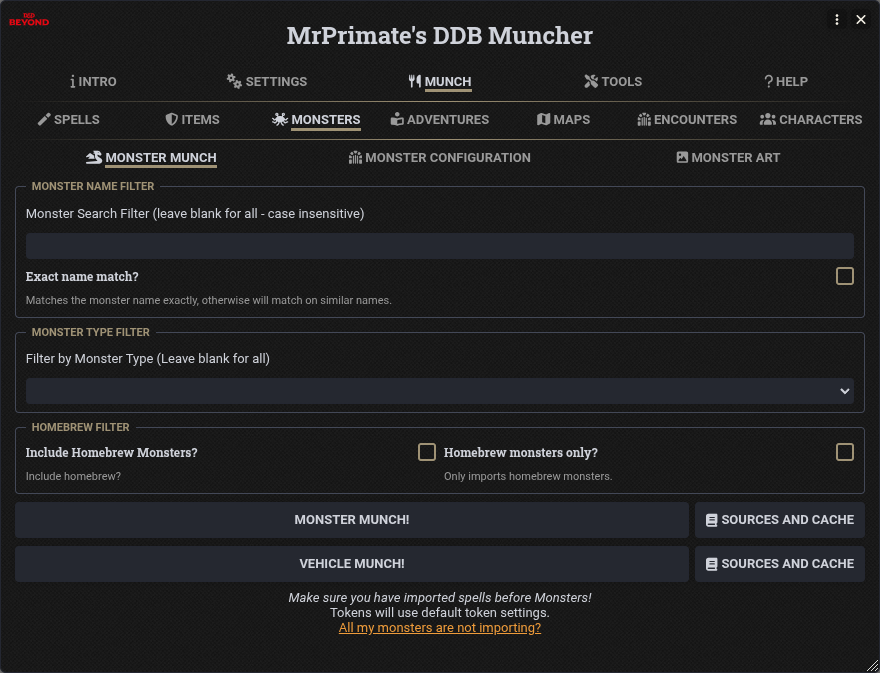The height and width of the screenshot is (673, 880).
Task: Open the Help tab
Action: (786, 81)
